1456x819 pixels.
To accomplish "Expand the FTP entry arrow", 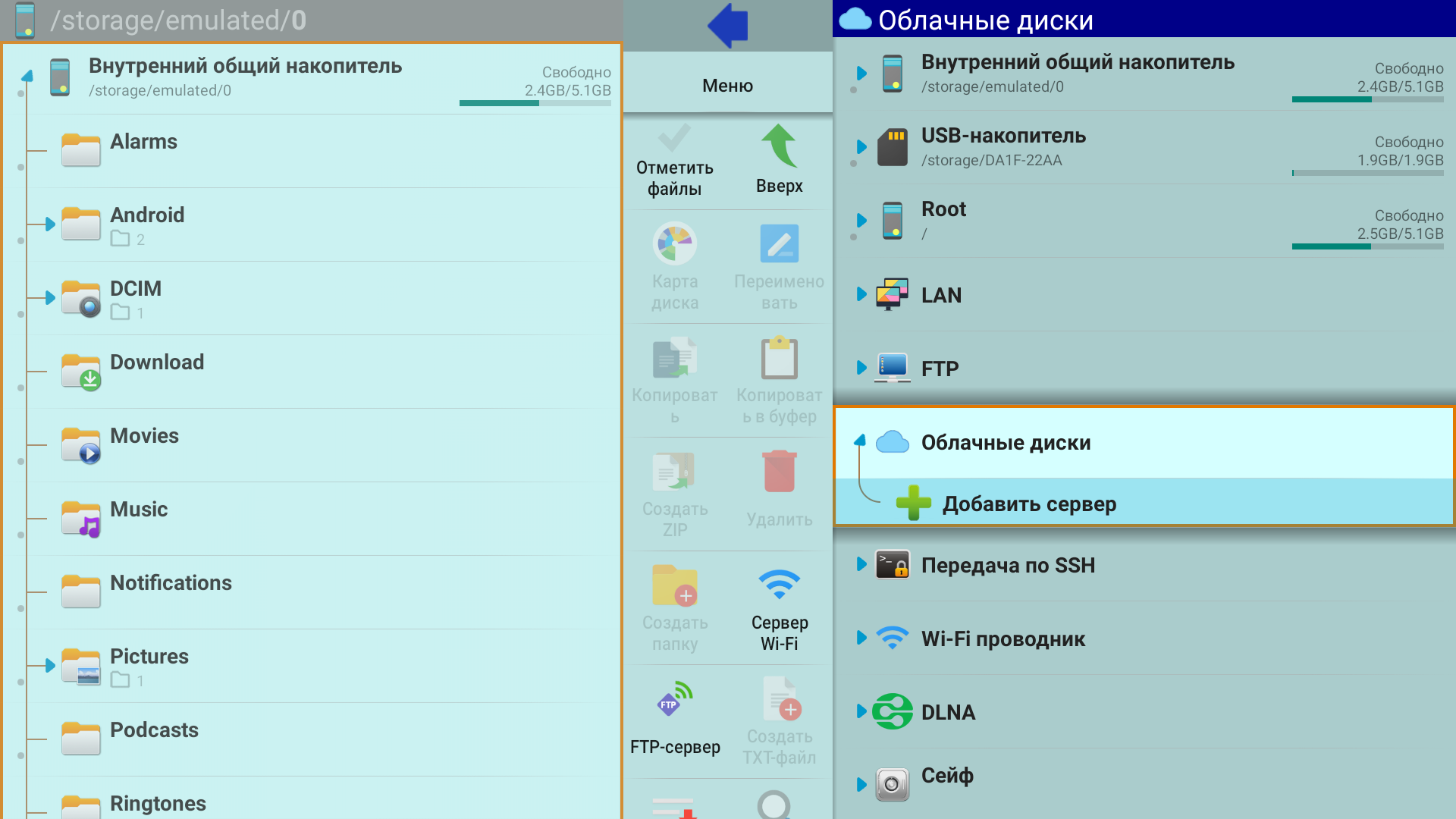I will pos(861,368).
